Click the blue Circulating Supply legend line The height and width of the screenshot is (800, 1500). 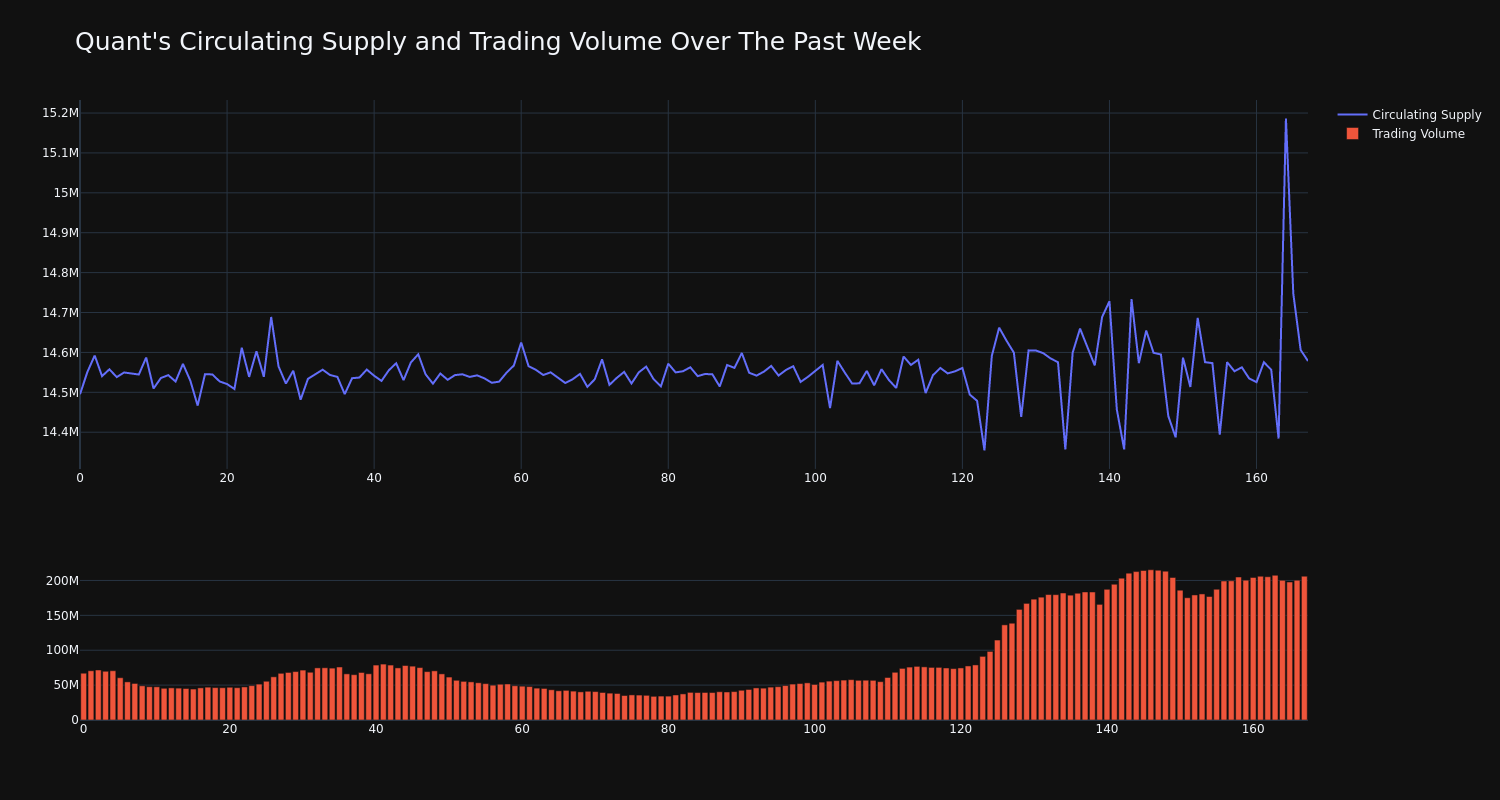[x=1352, y=115]
